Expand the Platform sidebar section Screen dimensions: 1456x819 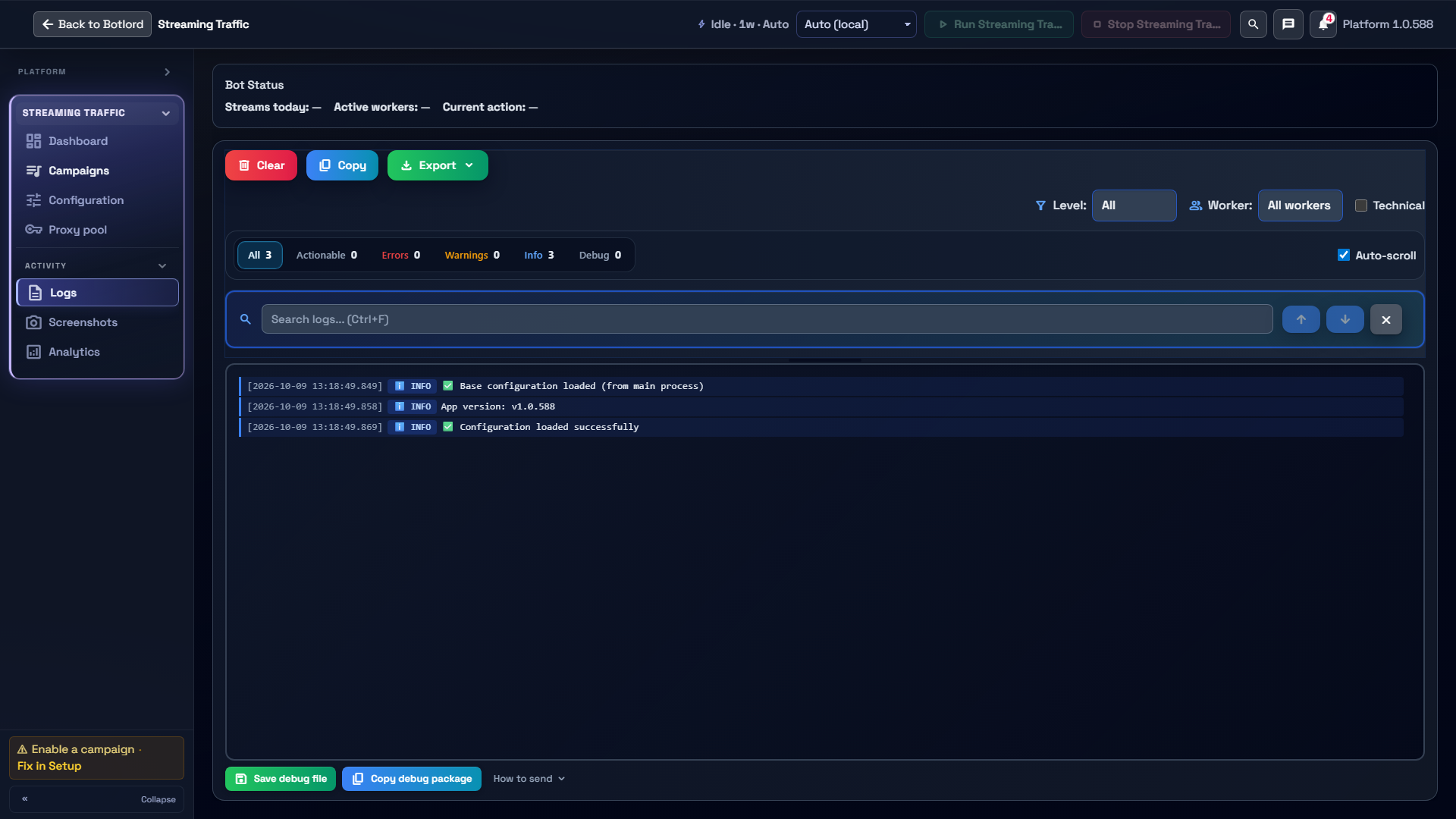point(97,72)
